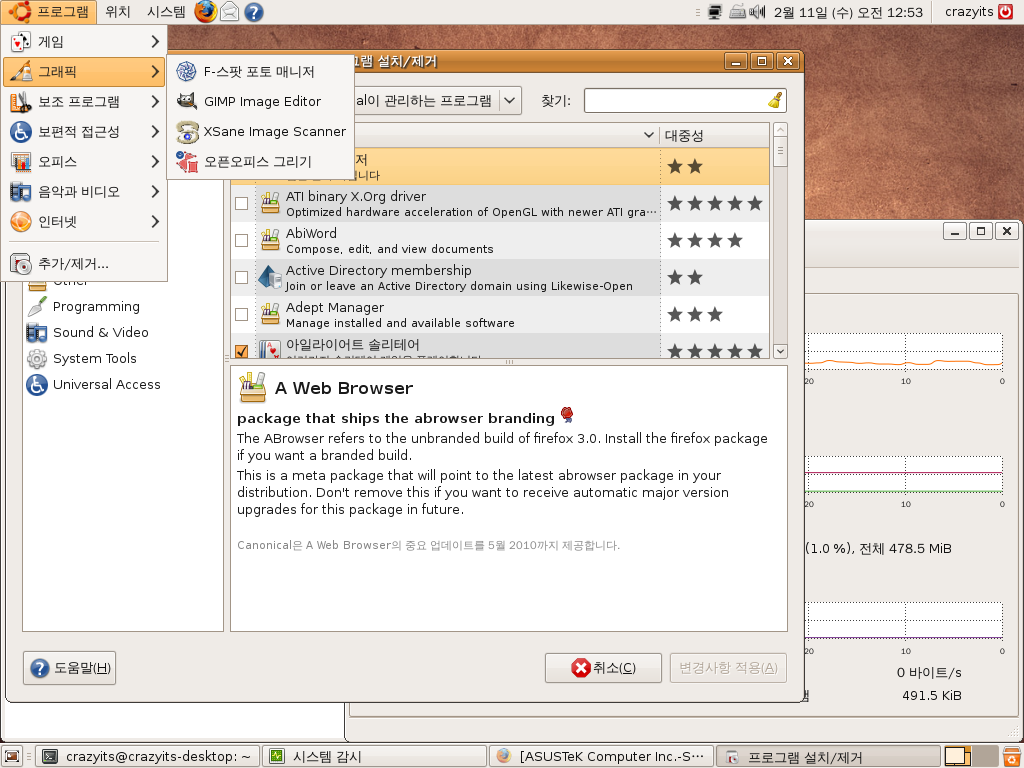
Task: Expand the 인터넷 submenu arrow
Action: (155, 222)
